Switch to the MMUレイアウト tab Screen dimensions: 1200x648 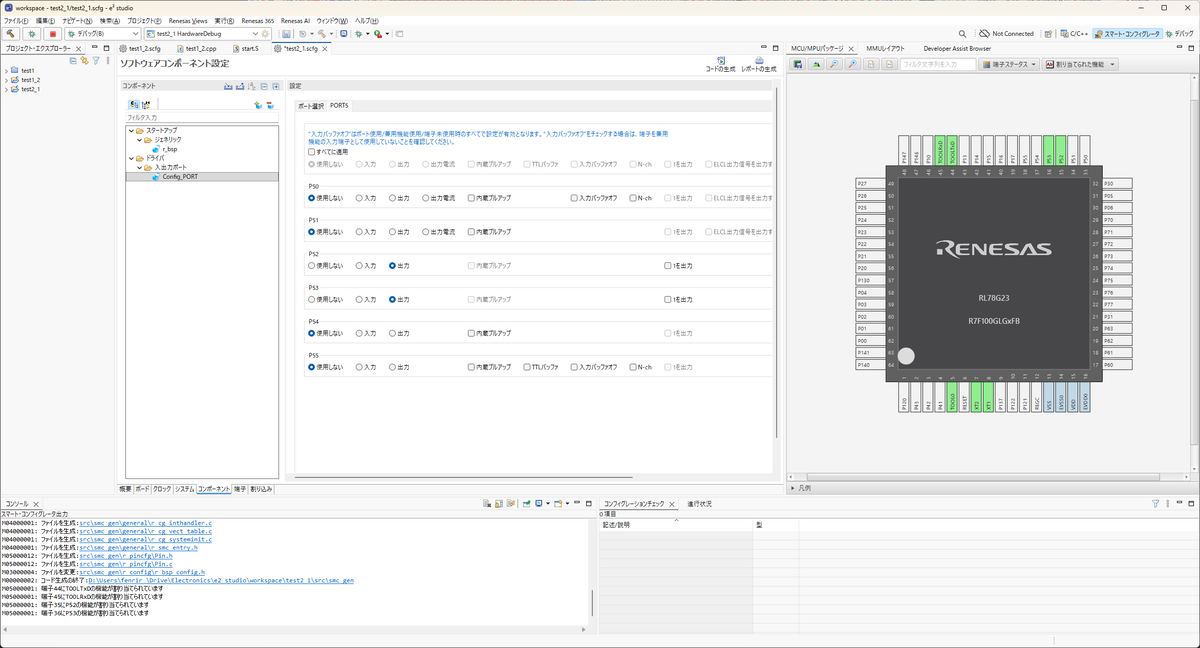click(x=885, y=48)
